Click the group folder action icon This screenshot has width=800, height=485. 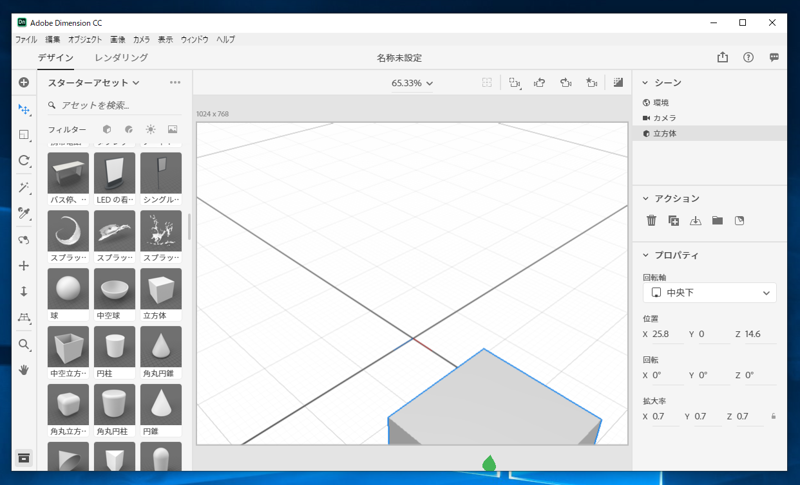click(x=717, y=220)
